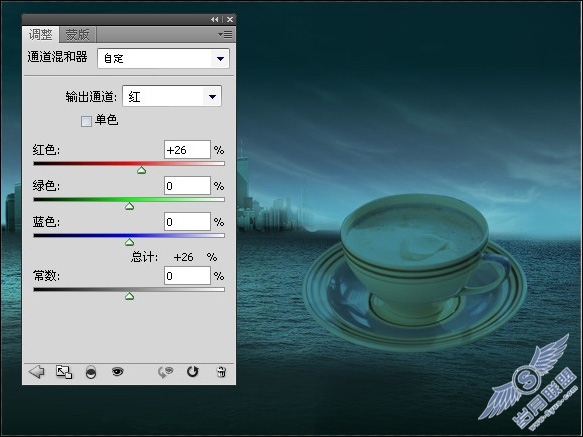Click the 常数 percentage input field
The height and width of the screenshot is (437, 583).
click(x=187, y=276)
